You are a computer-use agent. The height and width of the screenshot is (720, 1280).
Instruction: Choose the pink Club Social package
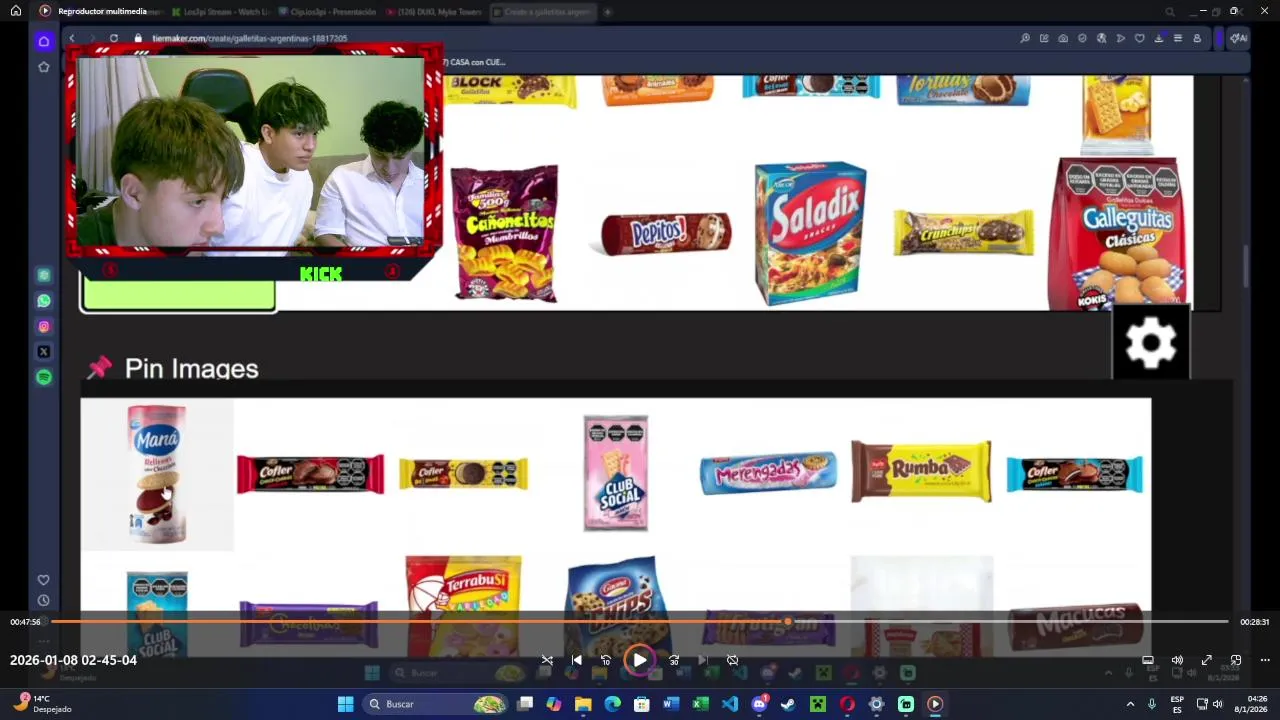pos(616,473)
